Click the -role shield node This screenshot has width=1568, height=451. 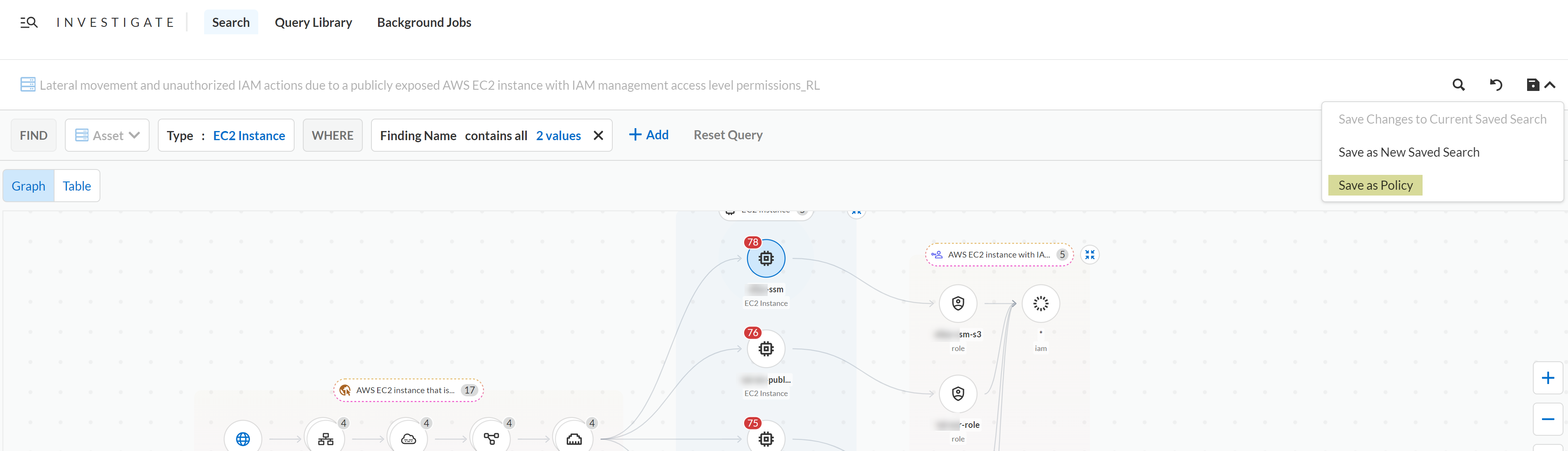click(958, 394)
